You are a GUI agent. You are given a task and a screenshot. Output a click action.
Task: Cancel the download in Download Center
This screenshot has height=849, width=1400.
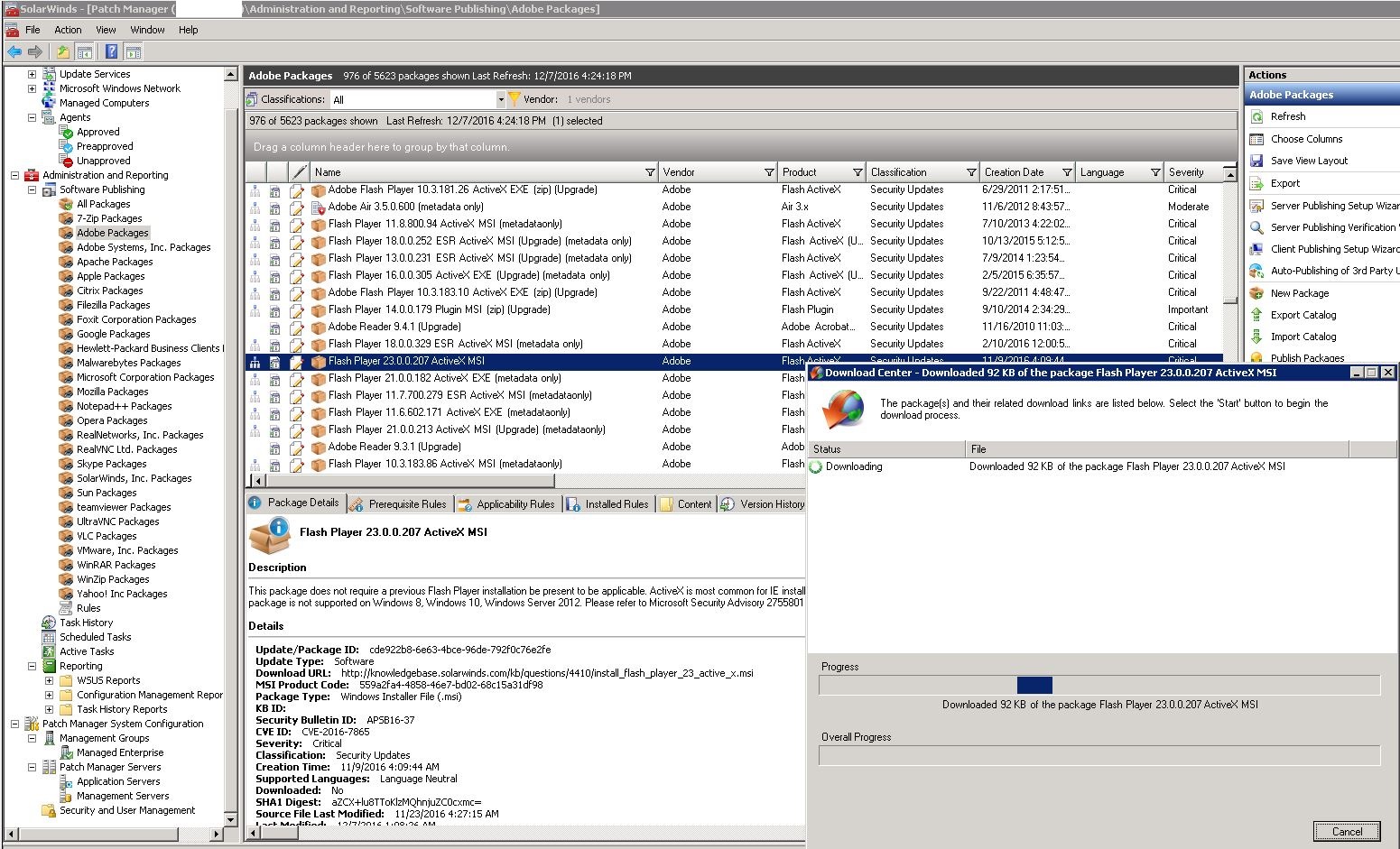[1347, 831]
